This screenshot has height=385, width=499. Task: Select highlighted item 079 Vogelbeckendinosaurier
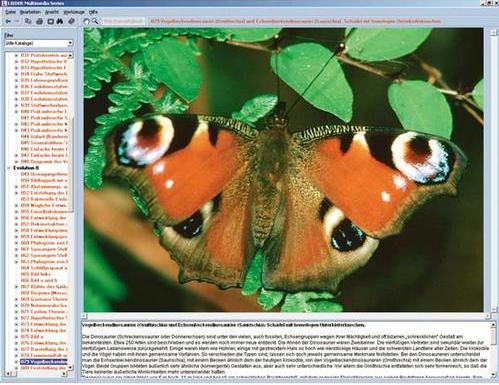point(44,362)
